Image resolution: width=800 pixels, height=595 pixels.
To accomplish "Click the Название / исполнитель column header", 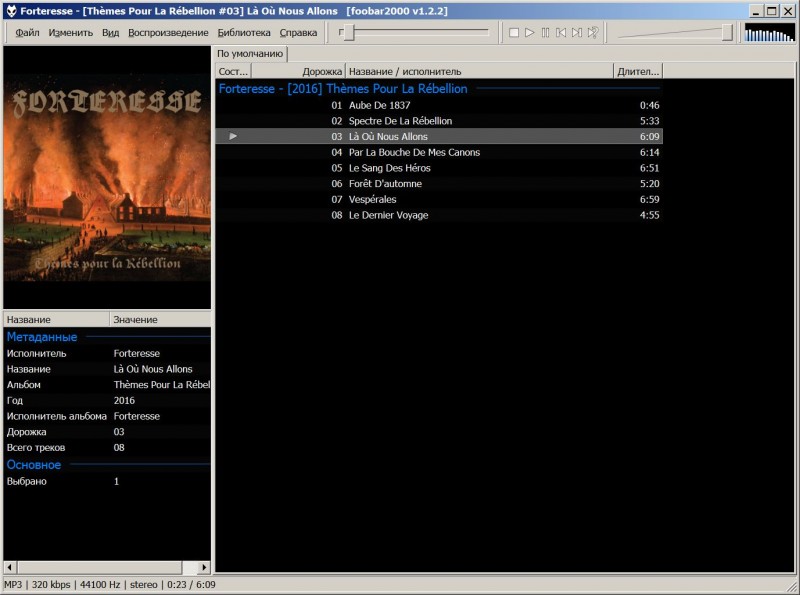I will point(479,71).
